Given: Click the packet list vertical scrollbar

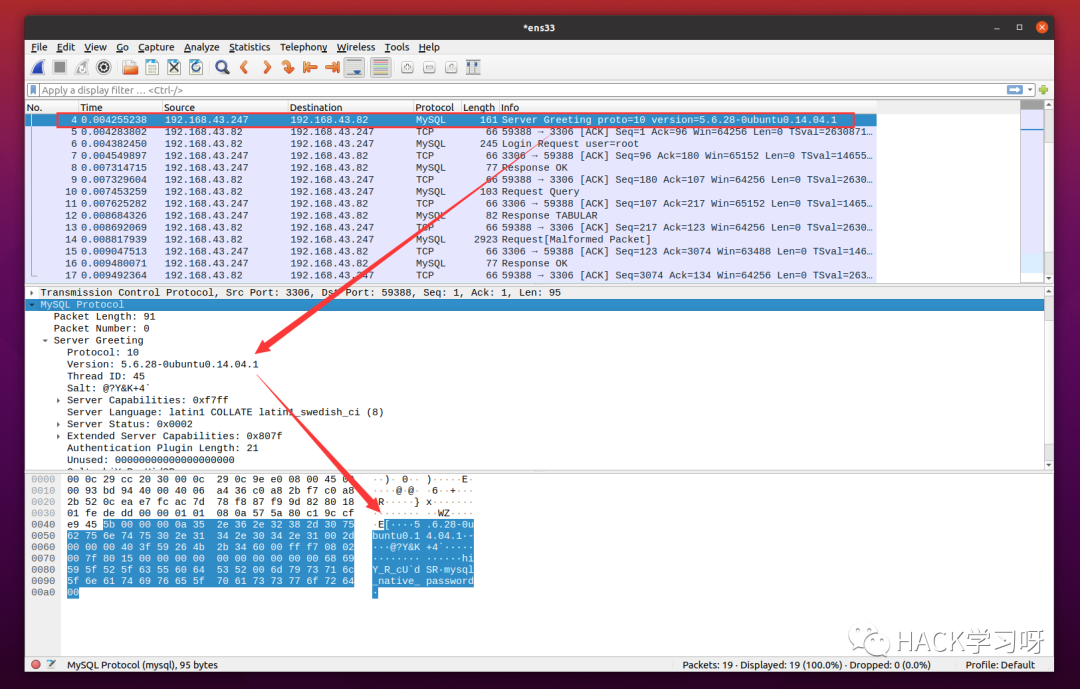Looking at the screenshot, I should pos(1048,192).
